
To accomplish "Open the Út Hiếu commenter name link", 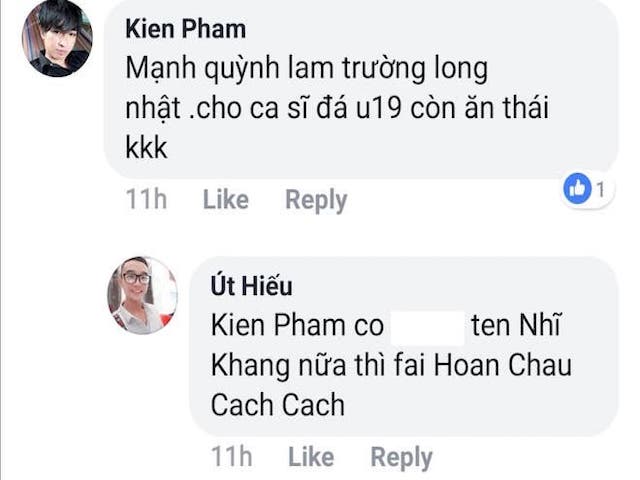I will (252, 286).
